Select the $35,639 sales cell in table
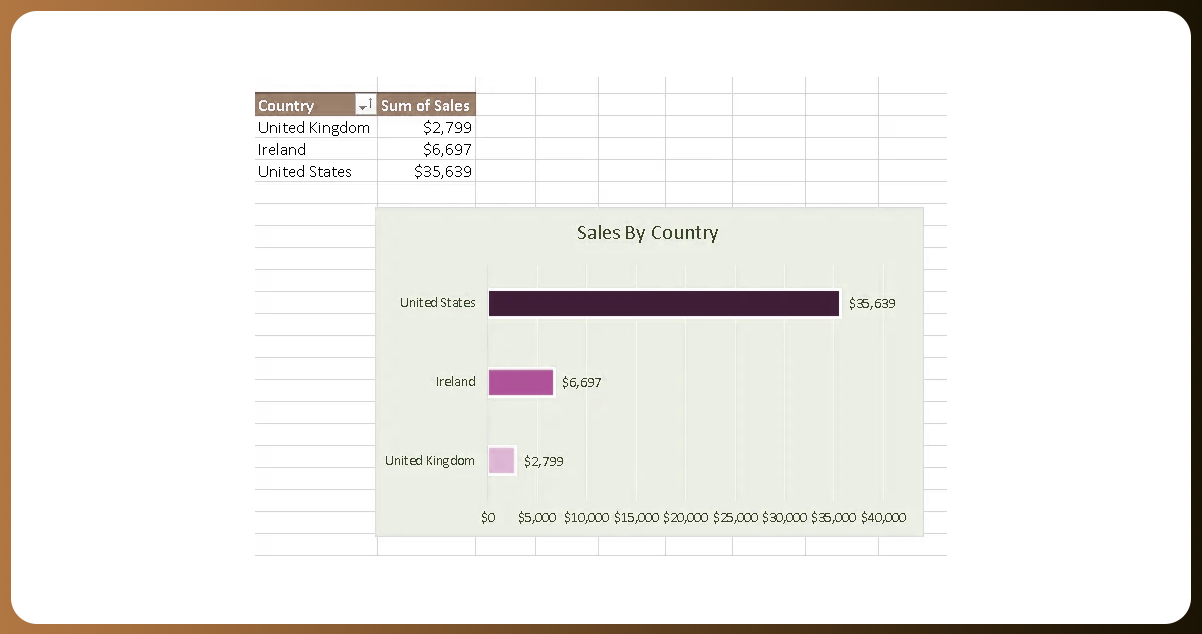The width and height of the screenshot is (1202, 634). 443,172
